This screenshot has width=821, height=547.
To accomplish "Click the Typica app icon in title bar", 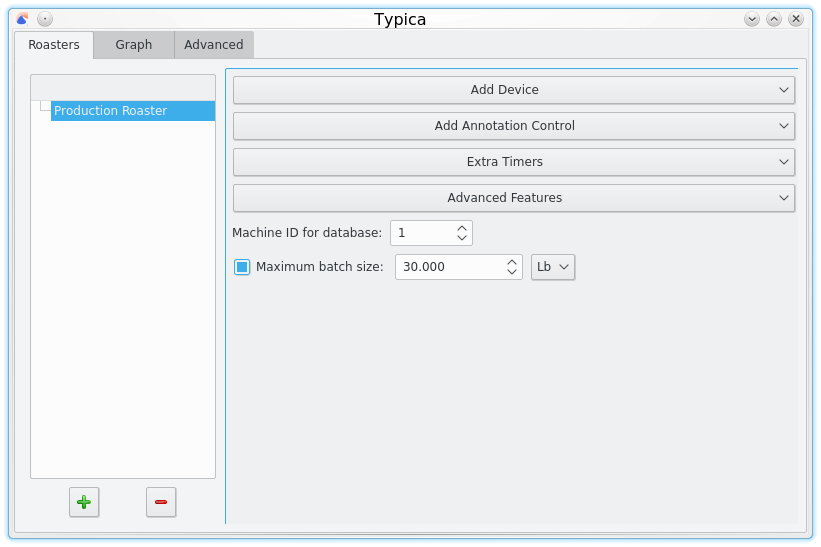I will tap(23, 19).
